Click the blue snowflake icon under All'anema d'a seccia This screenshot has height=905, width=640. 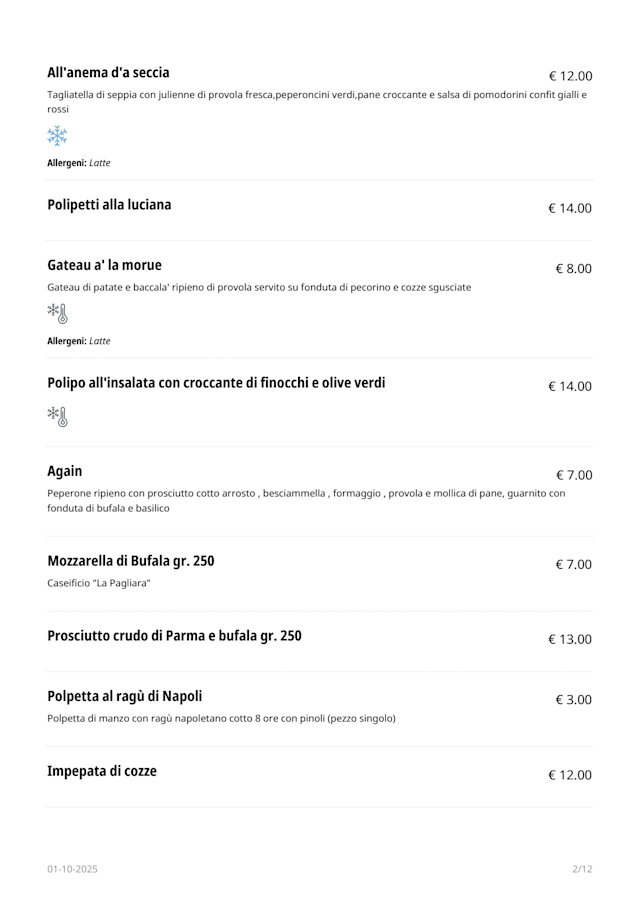[x=57, y=136]
